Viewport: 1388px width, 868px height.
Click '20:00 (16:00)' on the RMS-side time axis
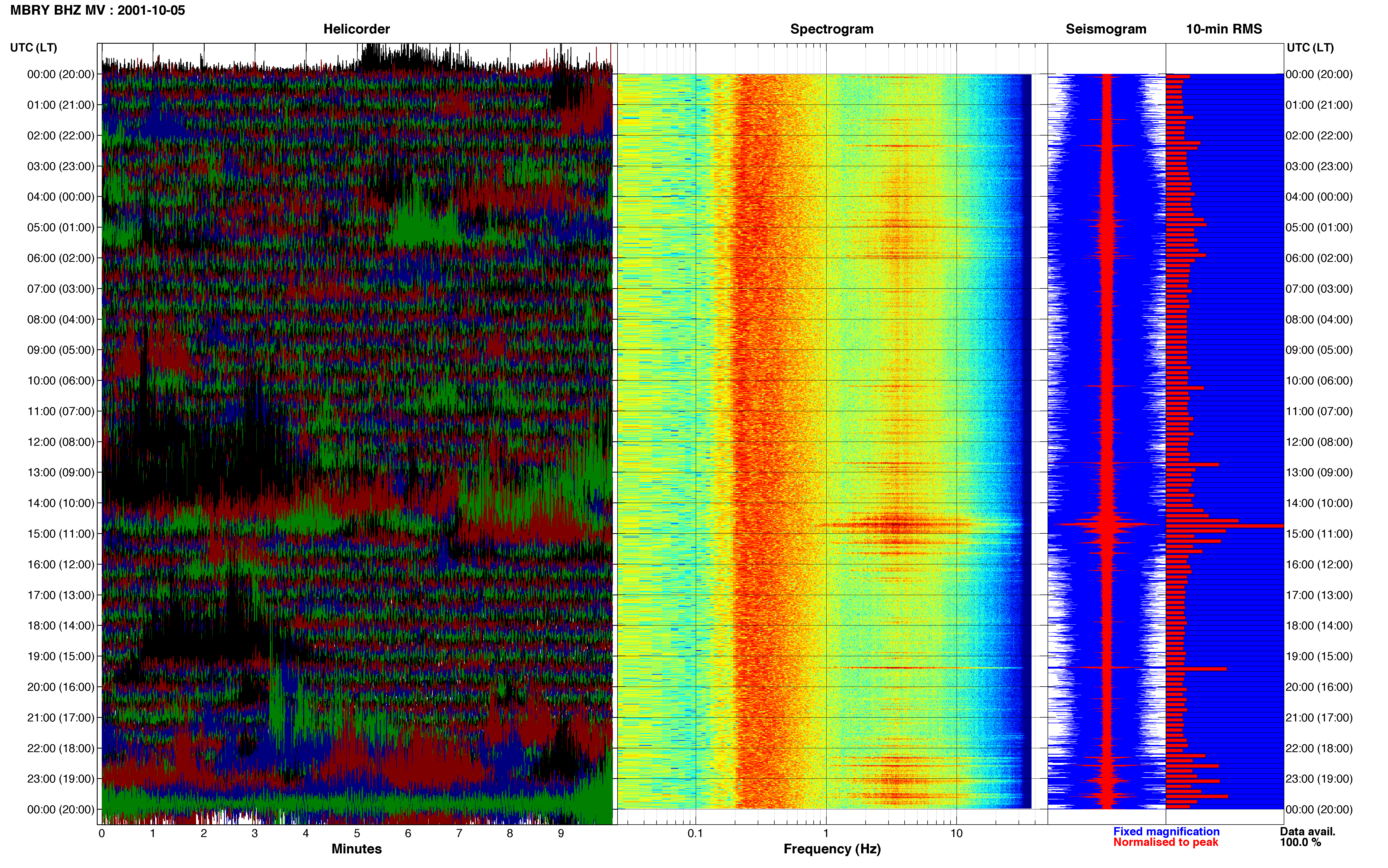pos(1319,687)
